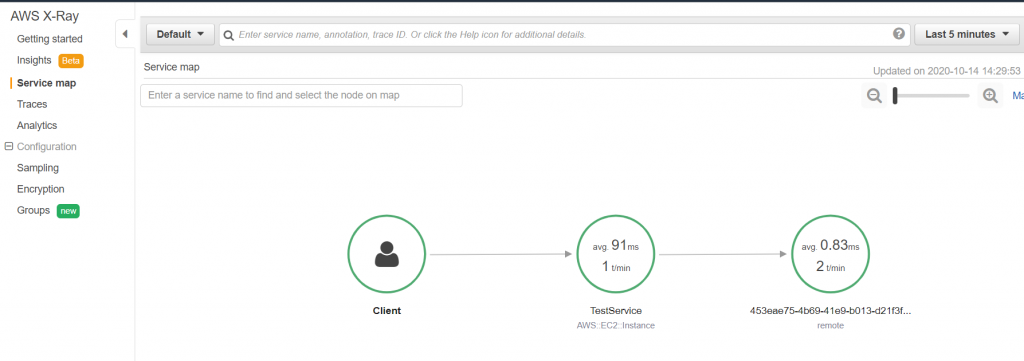Viewport: 1024px width, 361px height.
Task: Click the zoom in magnifier icon
Action: (x=990, y=96)
